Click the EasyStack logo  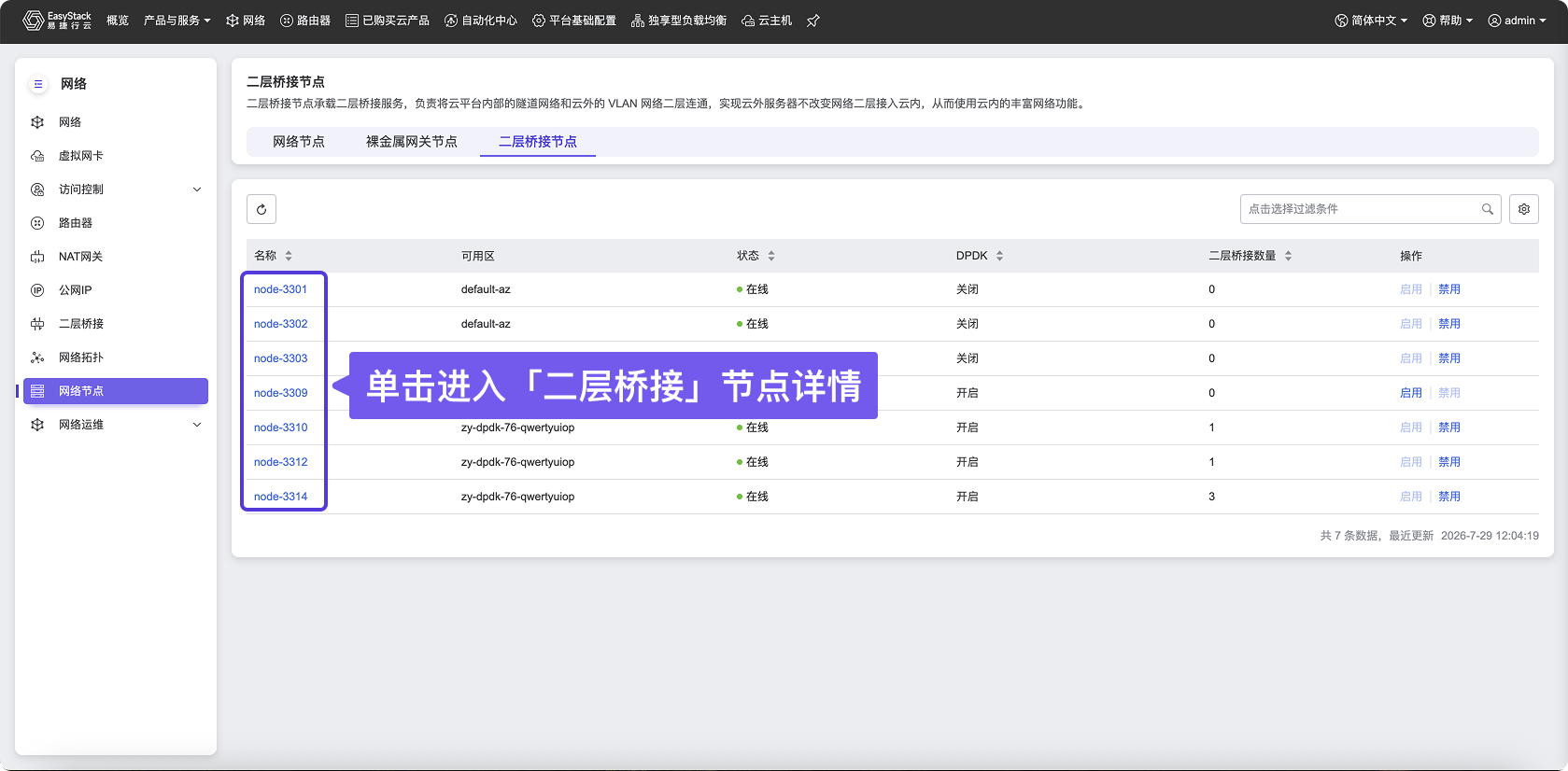[x=57, y=21]
